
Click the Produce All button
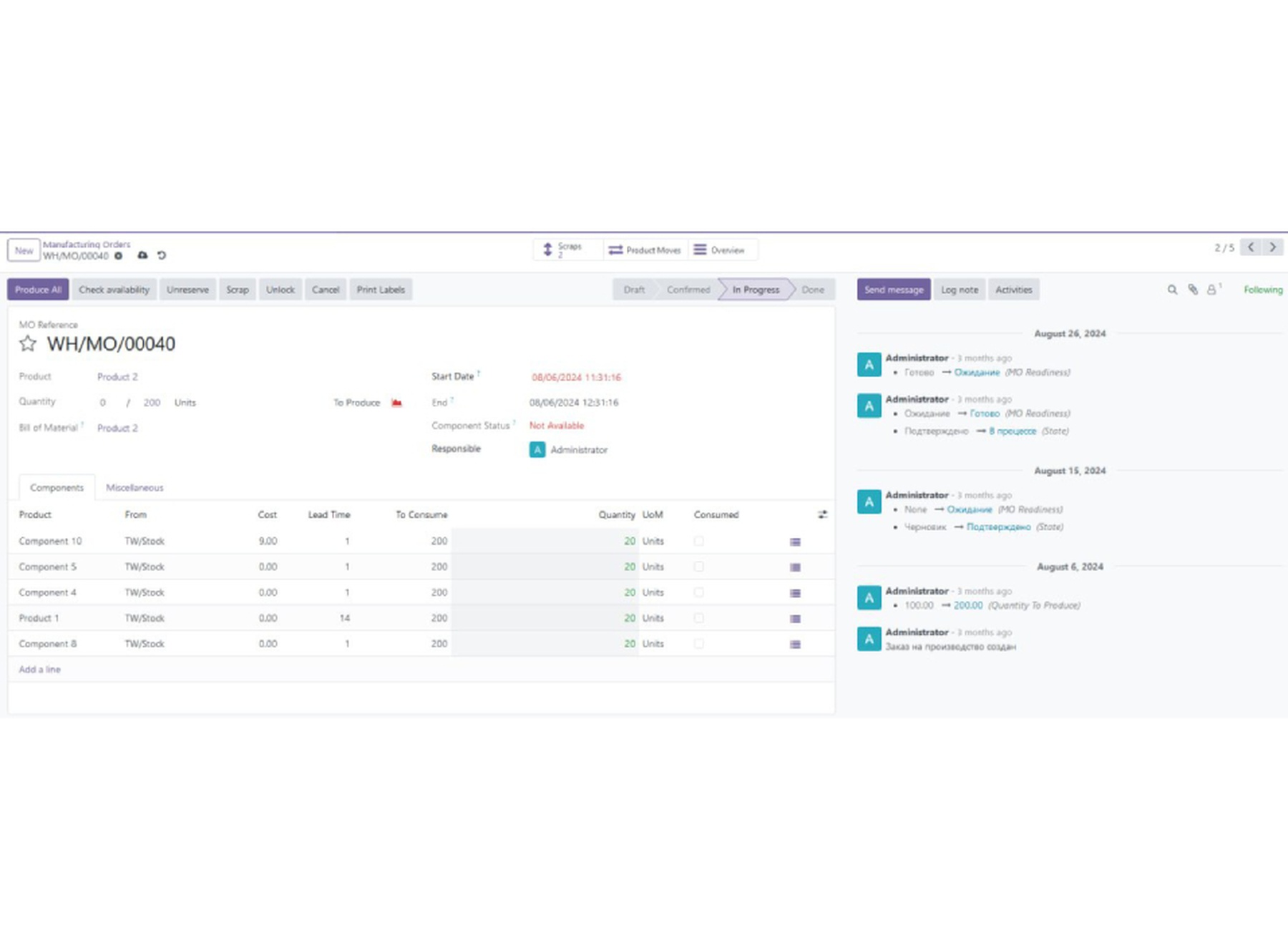point(38,290)
